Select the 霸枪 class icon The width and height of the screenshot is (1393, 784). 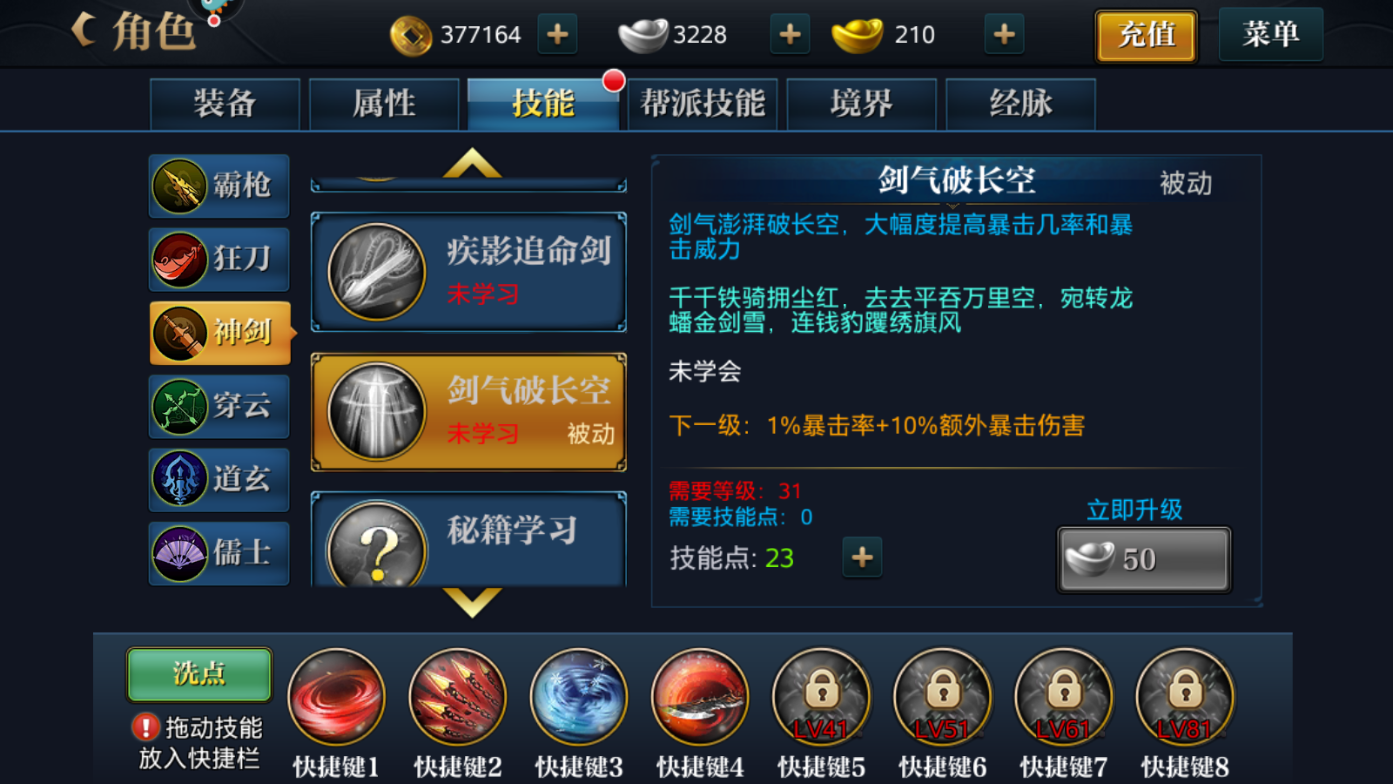click(219, 186)
